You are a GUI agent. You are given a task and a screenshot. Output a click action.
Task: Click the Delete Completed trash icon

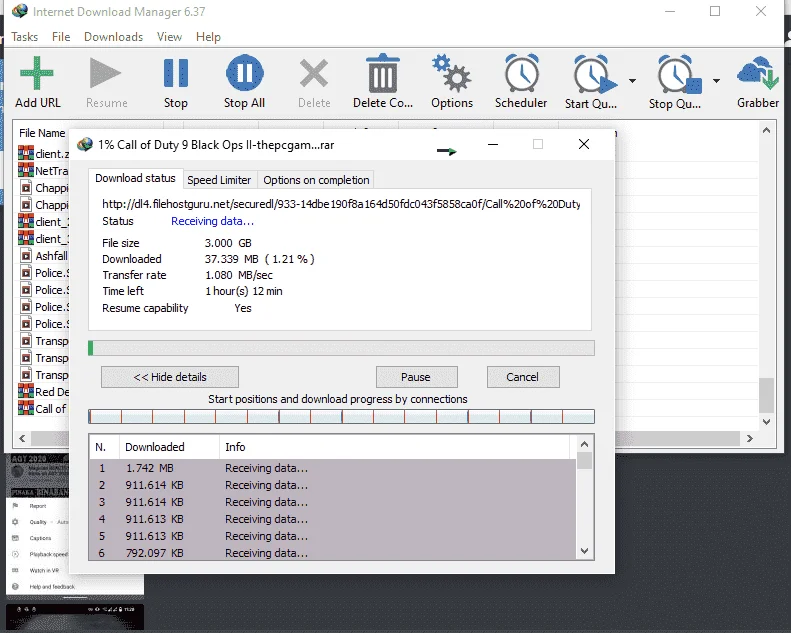383,73
